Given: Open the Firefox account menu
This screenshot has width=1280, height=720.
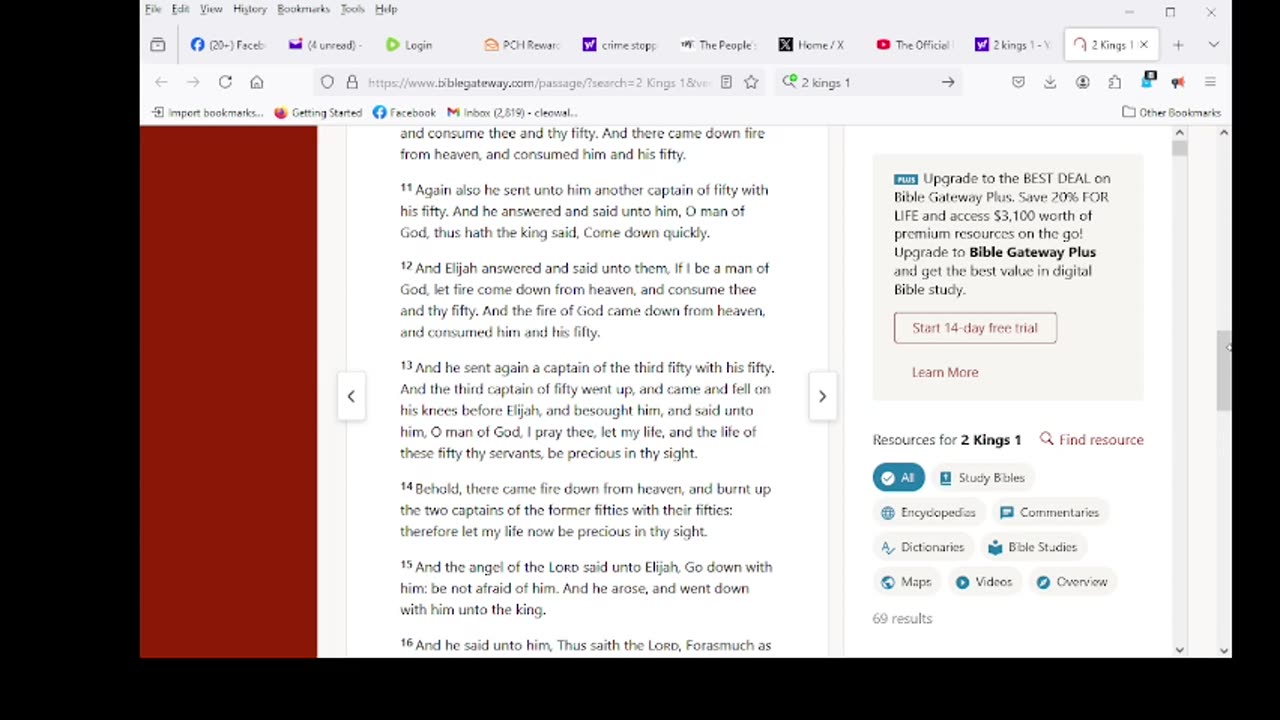Looking at the screenshot, I should click(x=1082, y=82).
